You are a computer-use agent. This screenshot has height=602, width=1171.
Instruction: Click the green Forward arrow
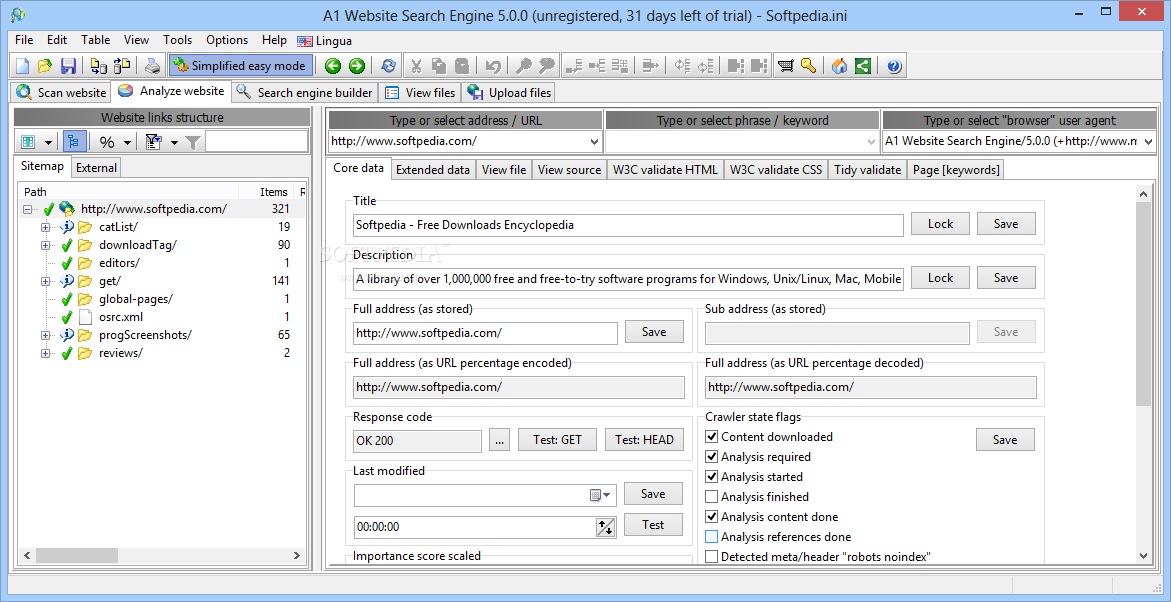[357, 66]
